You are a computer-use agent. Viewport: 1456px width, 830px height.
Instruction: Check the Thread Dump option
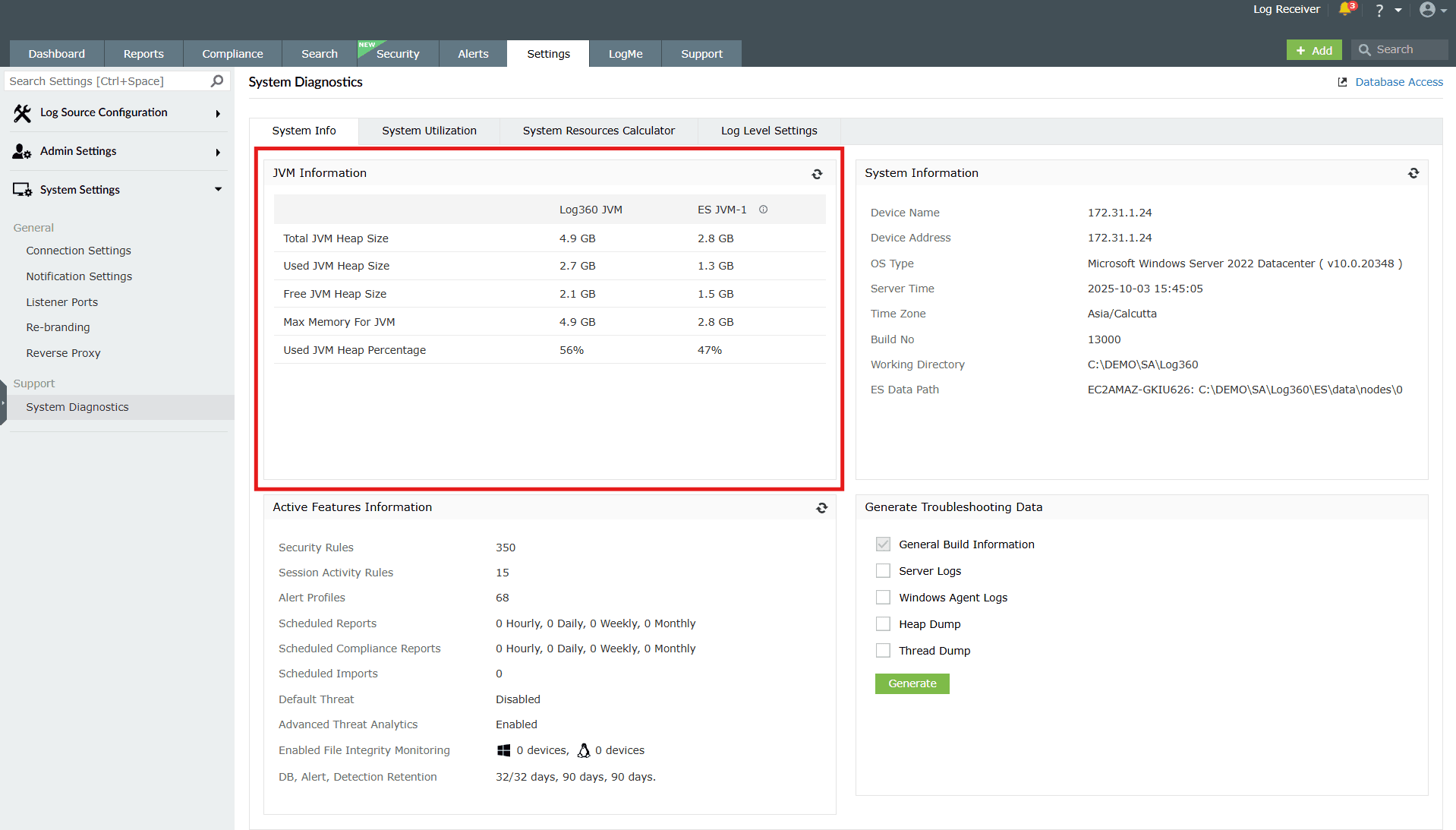pos(883,651)
